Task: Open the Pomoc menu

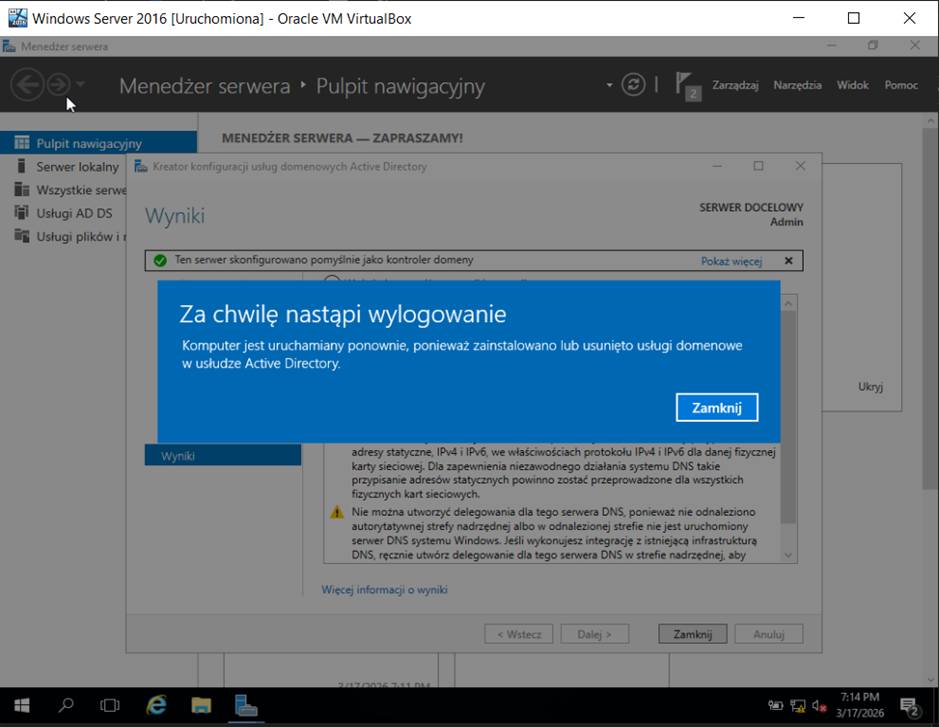Action: point(900,85)
